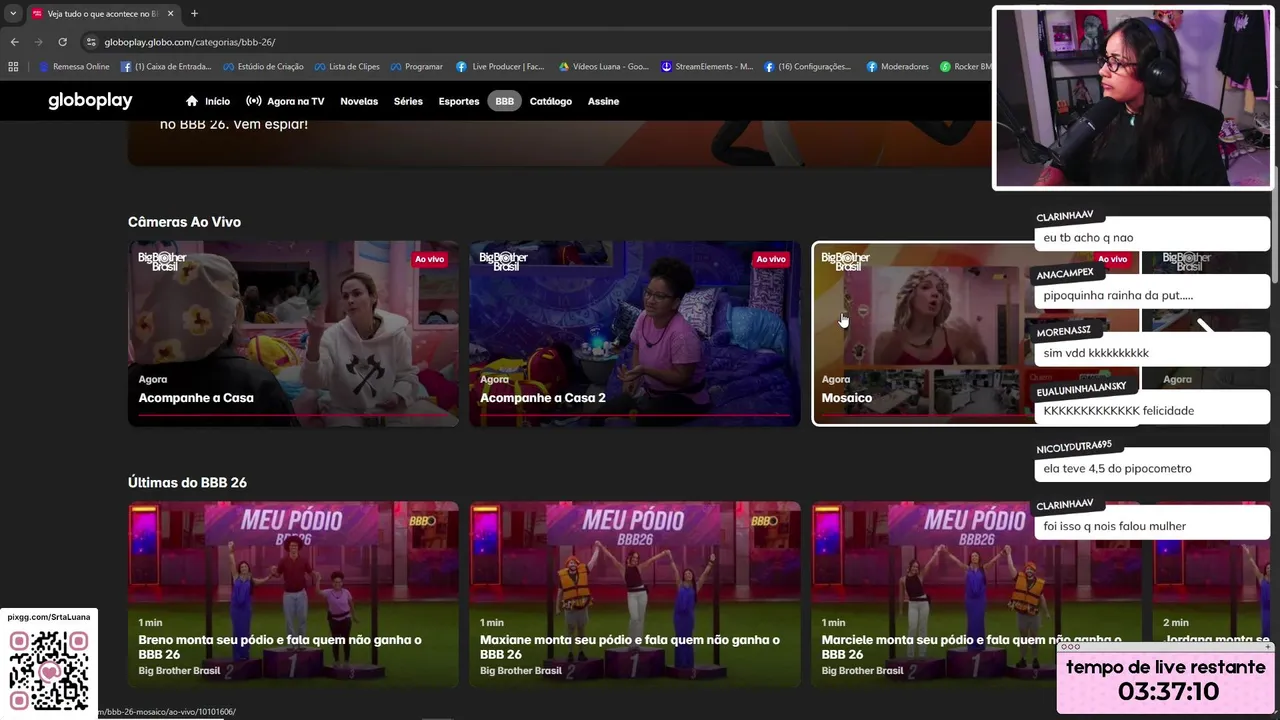Viewport: 1280px width, 720px height.
Task: Open Moderadores bookmark
Action: point(897,67)
